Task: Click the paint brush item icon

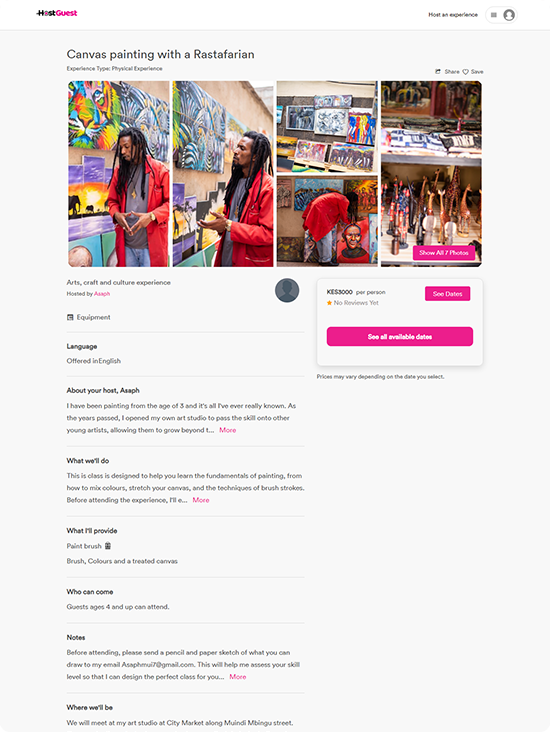Action: pyautogui.click(x=108, y=546)
